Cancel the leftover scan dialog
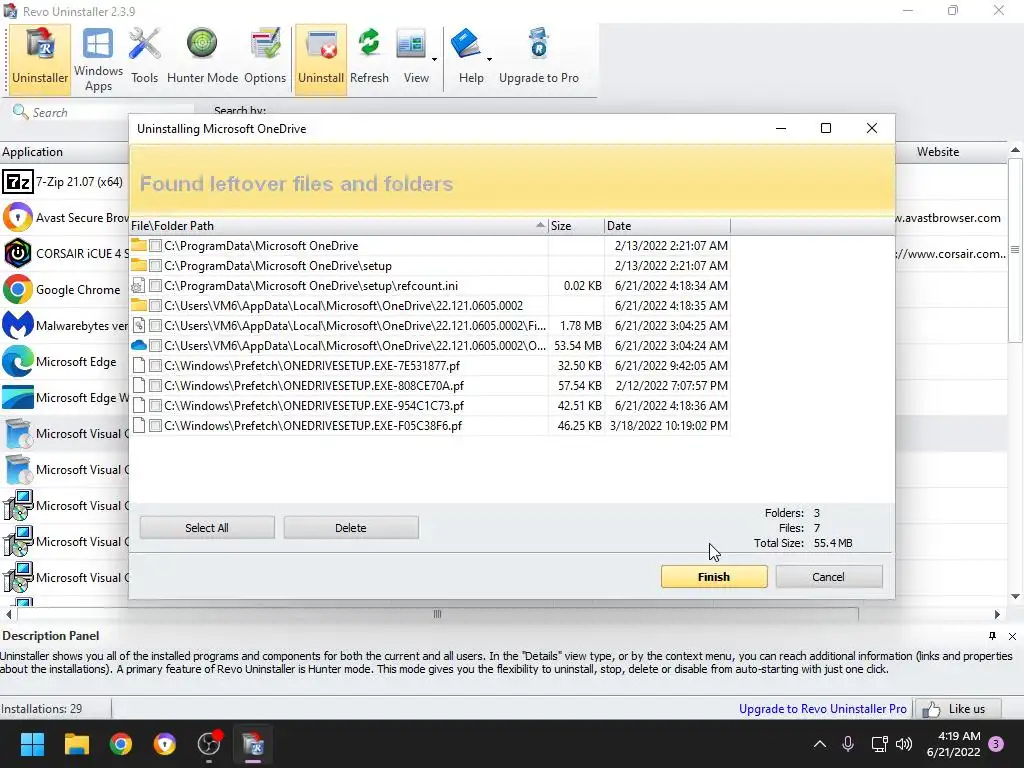The image size is (1024, 768). coord(828,577)
